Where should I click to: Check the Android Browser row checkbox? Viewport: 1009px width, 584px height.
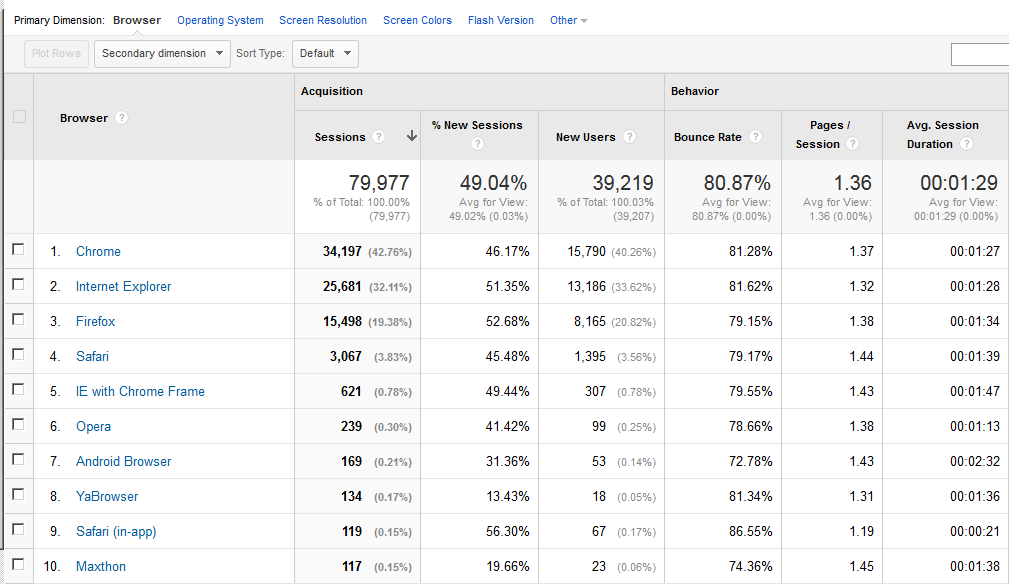pos(18,459)
